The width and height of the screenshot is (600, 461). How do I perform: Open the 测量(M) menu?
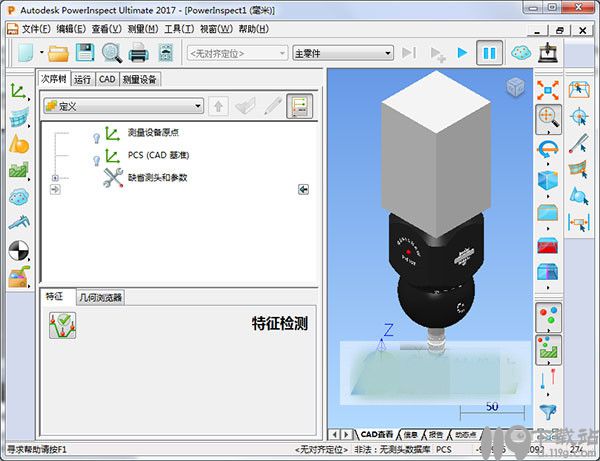click(143, 29)
